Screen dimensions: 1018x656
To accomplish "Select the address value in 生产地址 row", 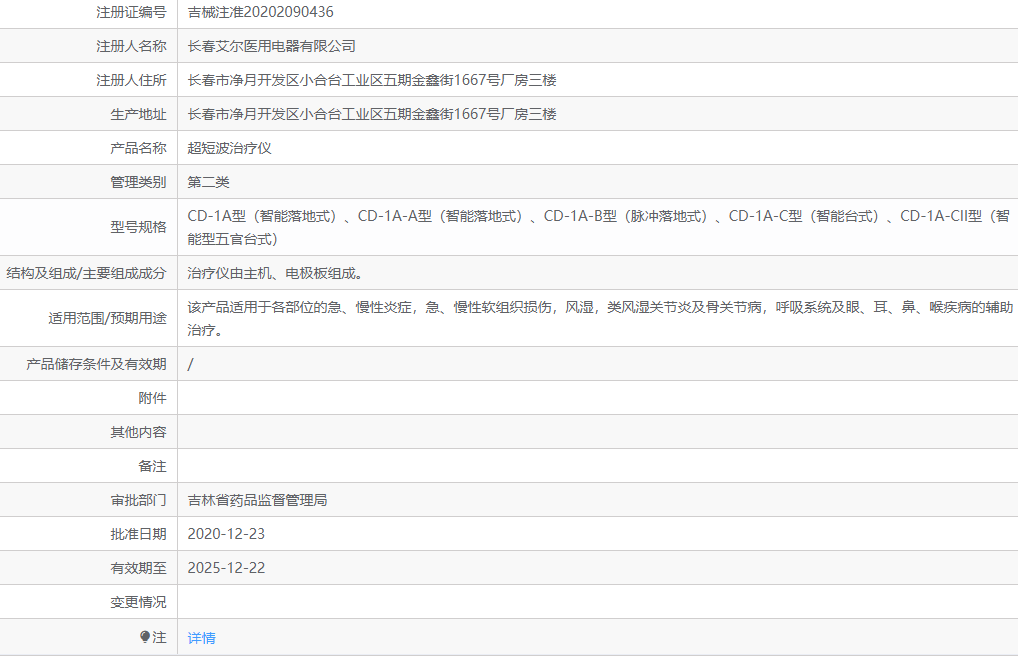I will pos(372,114).
